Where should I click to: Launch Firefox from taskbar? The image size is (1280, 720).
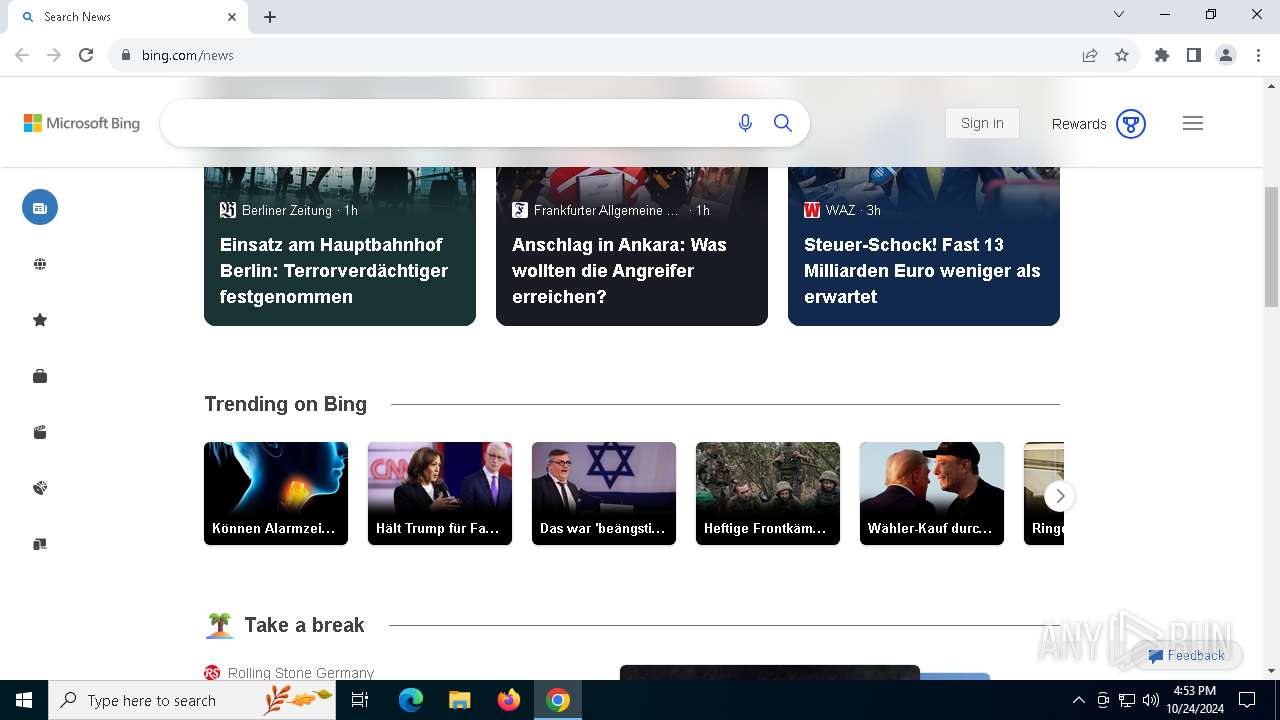[x=509, y=700]
